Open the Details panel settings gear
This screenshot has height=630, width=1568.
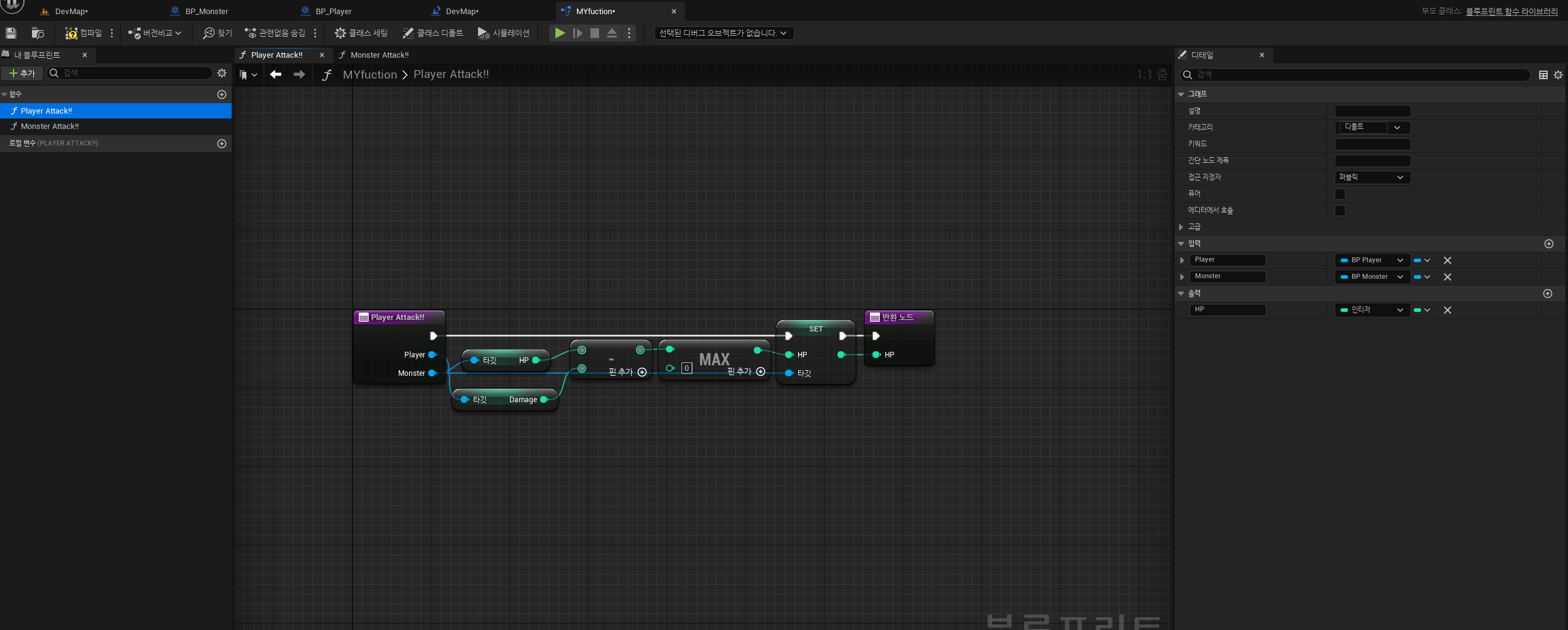[1558, 75]
